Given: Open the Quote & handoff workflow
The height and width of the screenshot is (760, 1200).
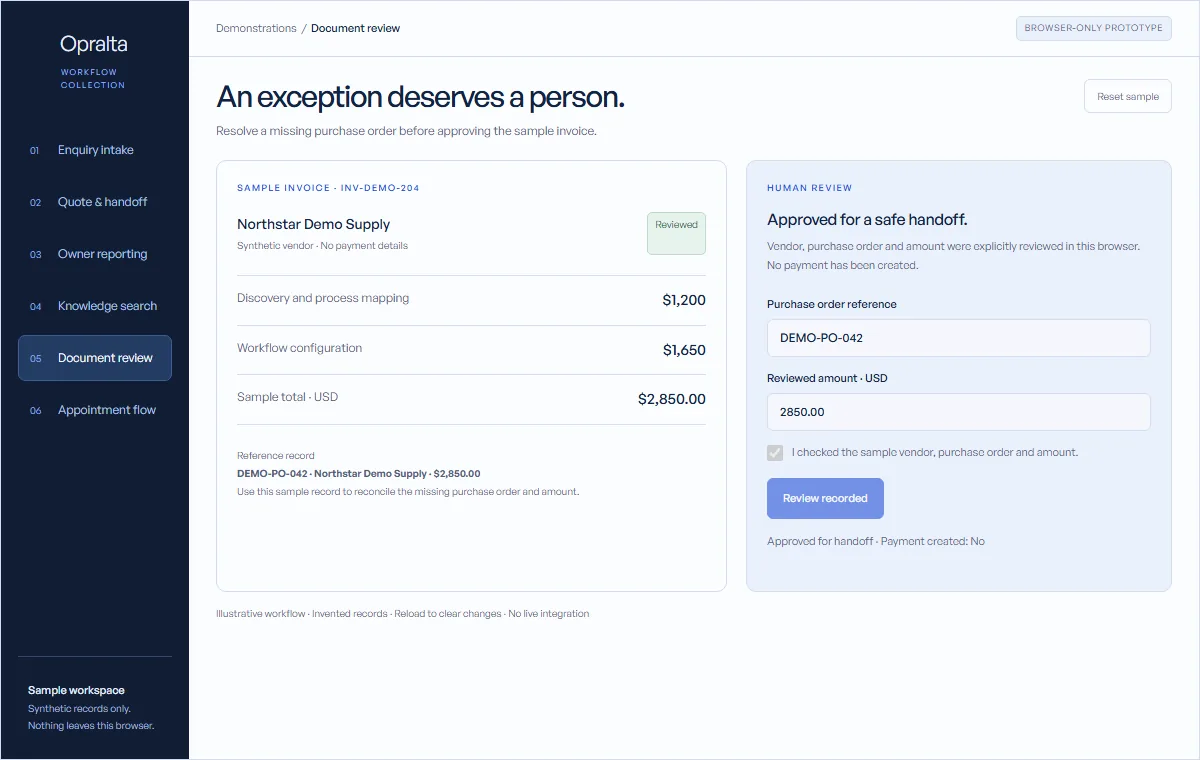Looking at the screenshot, I should coord(95,202).
